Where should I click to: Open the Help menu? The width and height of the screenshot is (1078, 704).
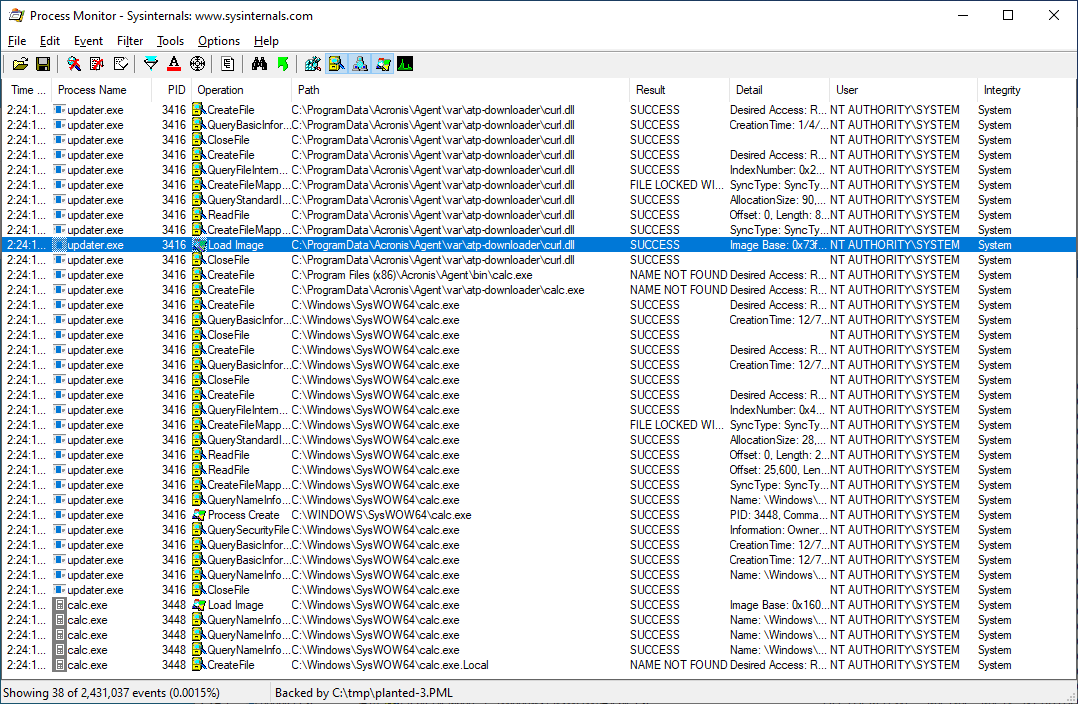click(266, 41)
